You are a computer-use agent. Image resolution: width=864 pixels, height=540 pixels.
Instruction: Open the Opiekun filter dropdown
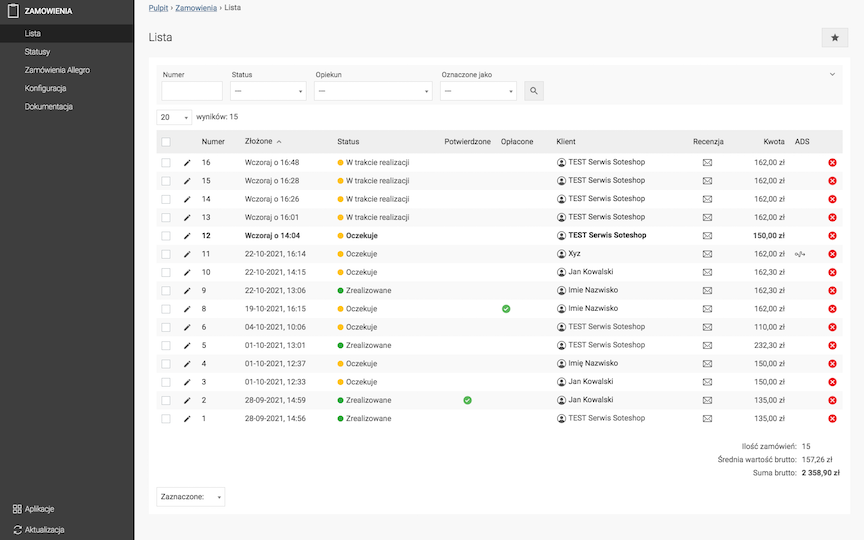point(373,91)
